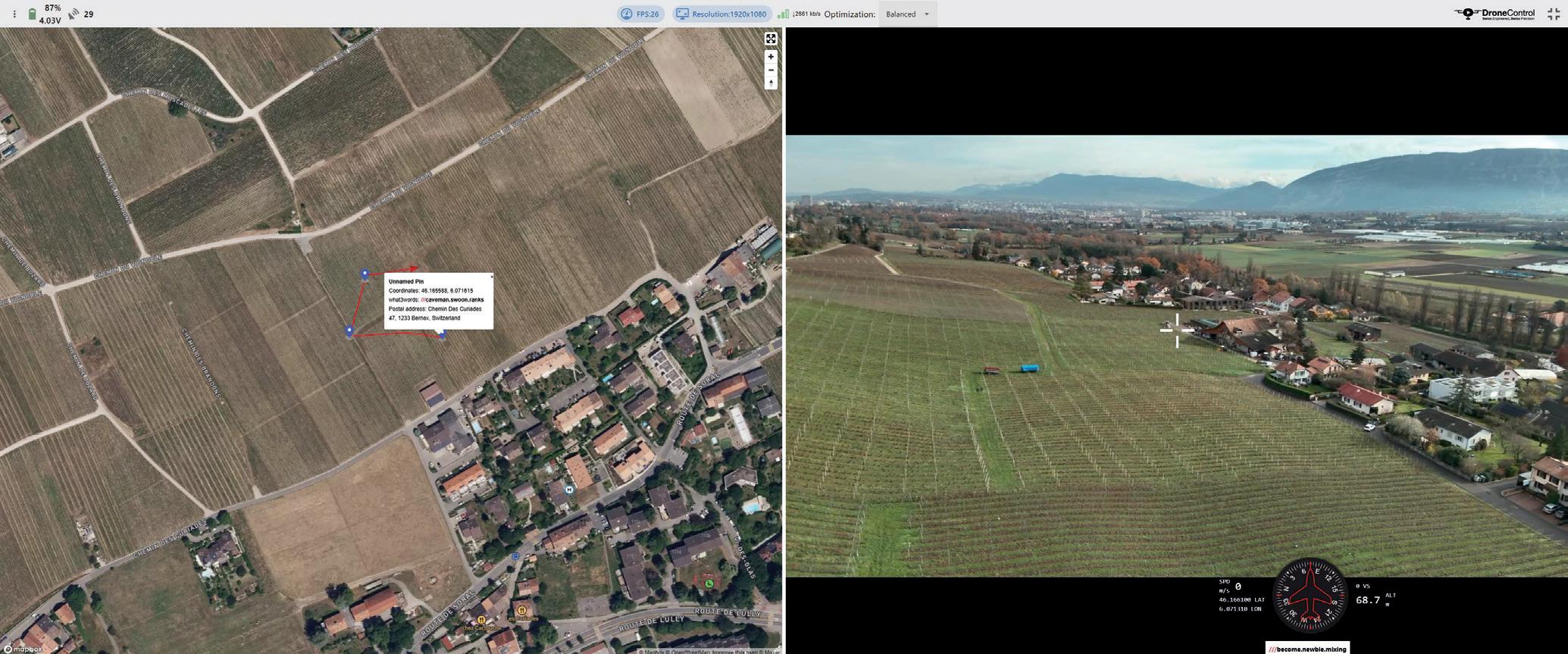The height and width of the screenshot is (654, 1568).
Task: Zoom in on the map
Action: pyautogui.click(x=771, y=57)
